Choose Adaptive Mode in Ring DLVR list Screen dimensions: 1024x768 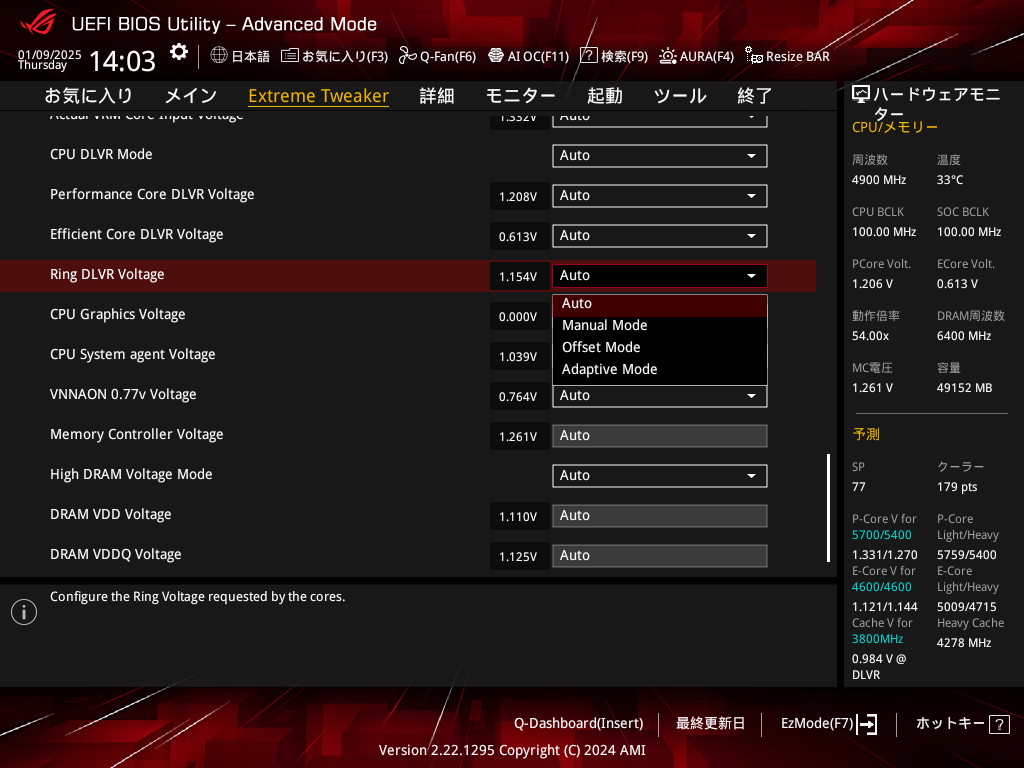point(610,370)
